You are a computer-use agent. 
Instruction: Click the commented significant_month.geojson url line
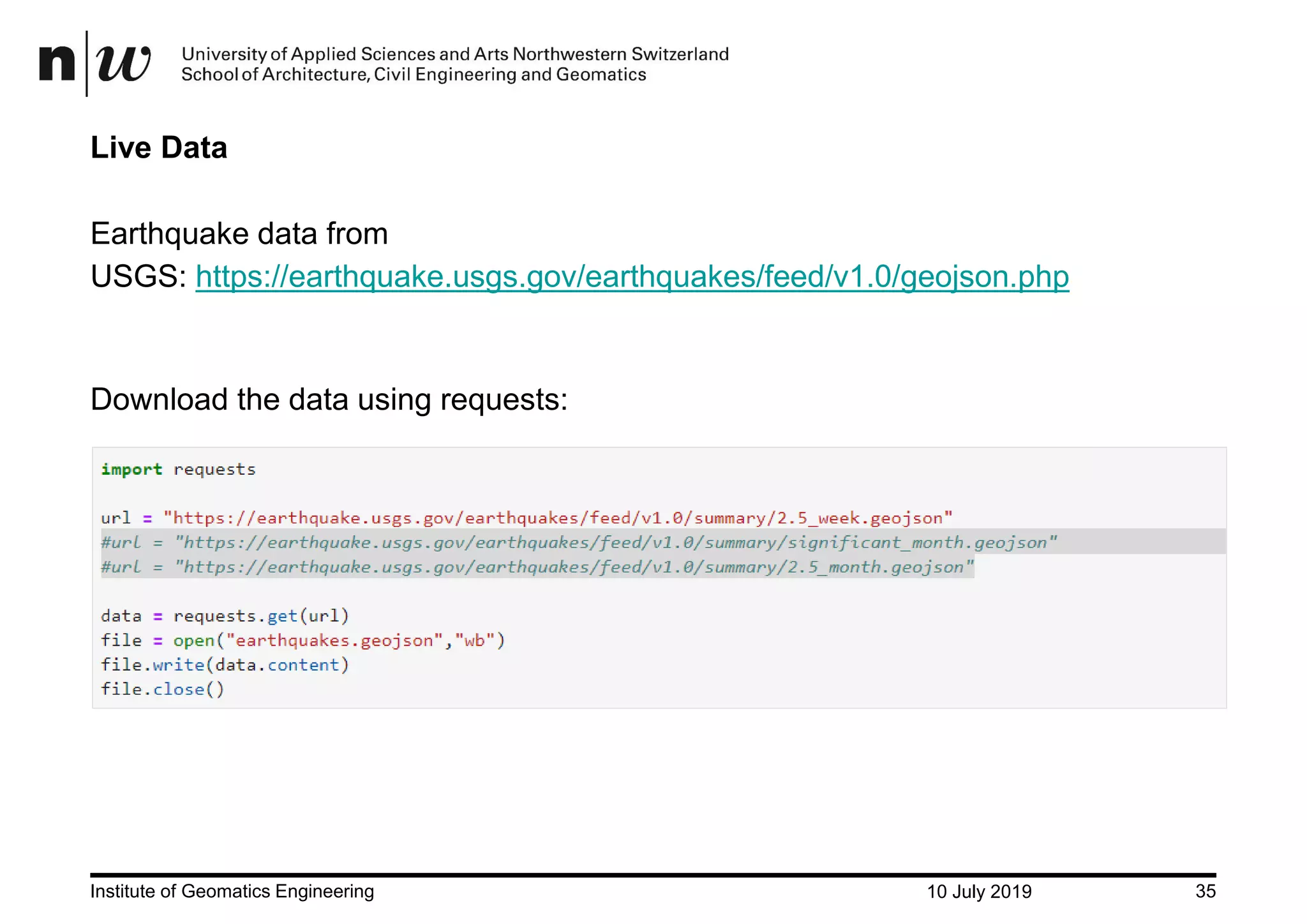tap(578, 542)
